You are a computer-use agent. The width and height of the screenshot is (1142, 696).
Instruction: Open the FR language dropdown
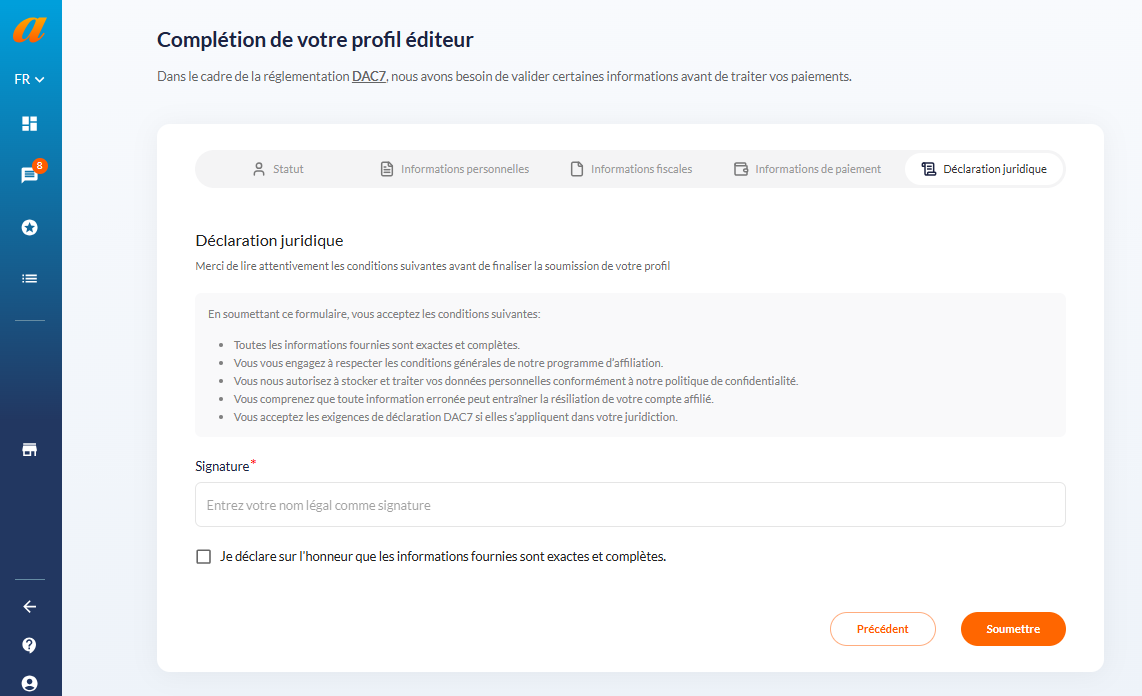coord(29,79)
